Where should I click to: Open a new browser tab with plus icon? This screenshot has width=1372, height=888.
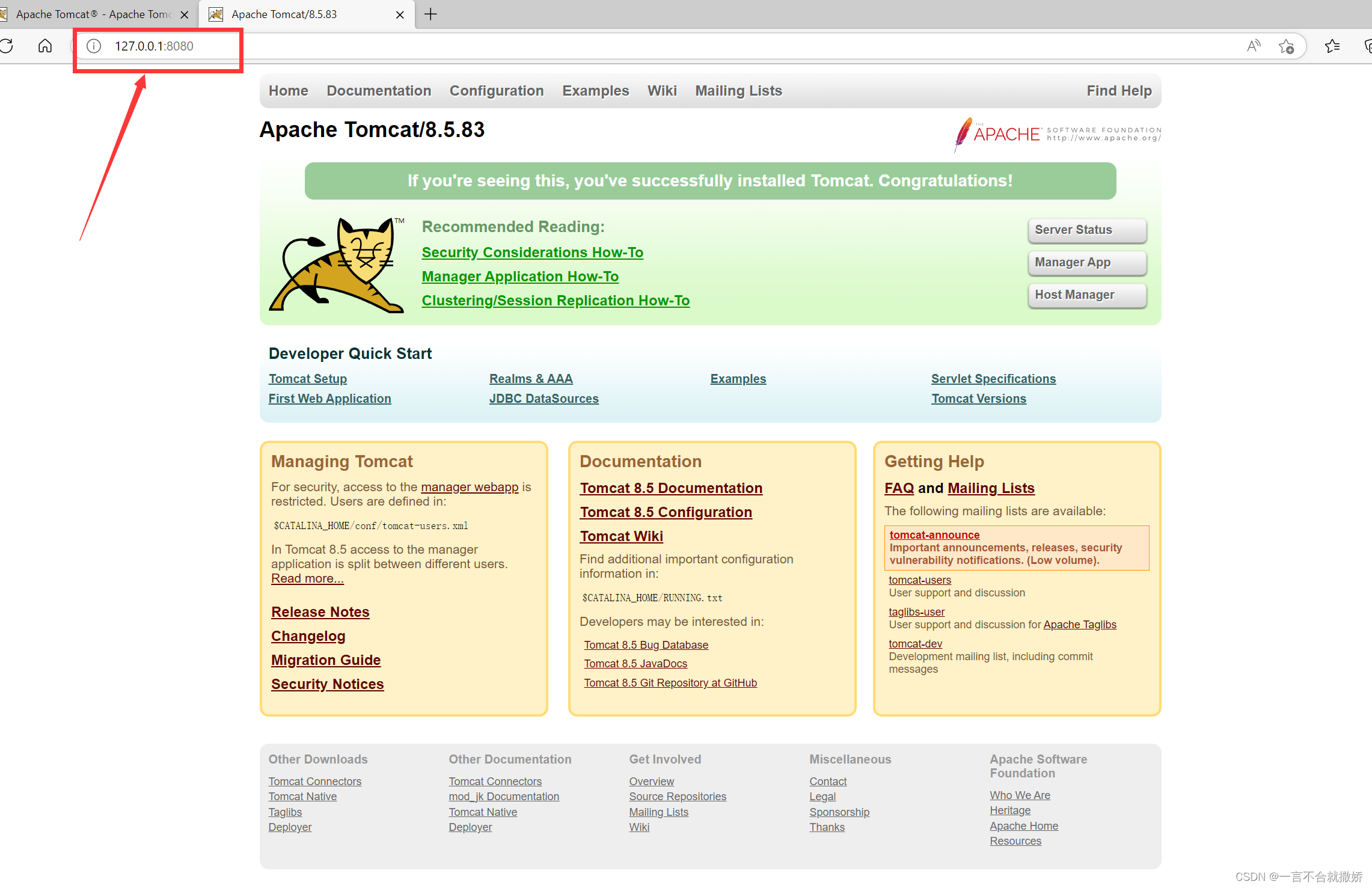[x=430, y=14]
